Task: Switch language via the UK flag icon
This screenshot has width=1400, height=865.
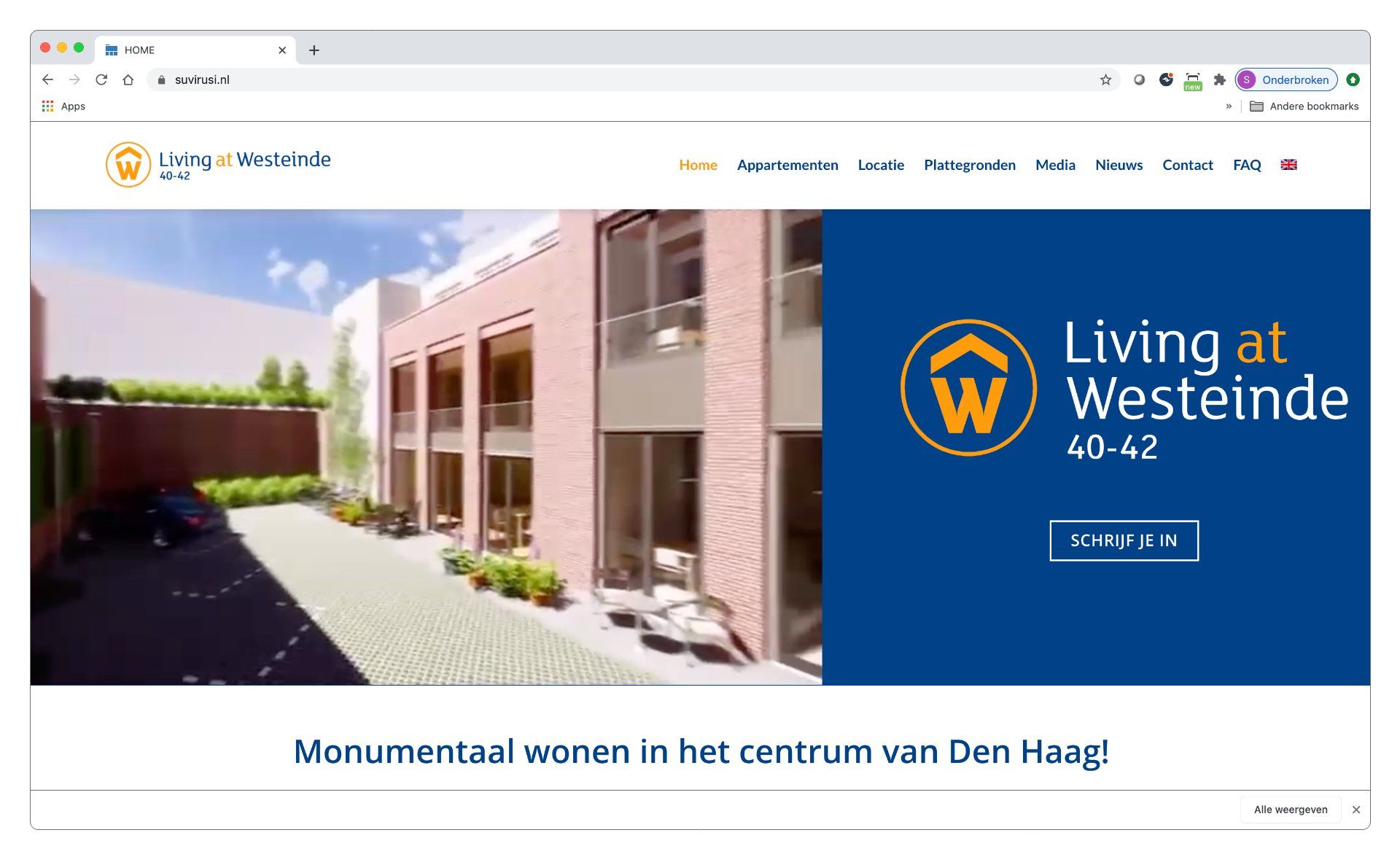Action: click(x=1288, y=165)
